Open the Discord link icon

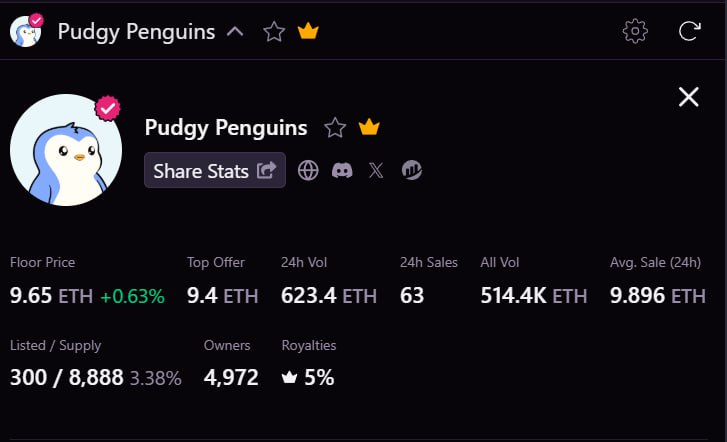pyautogui.click(x=342, y=170)
